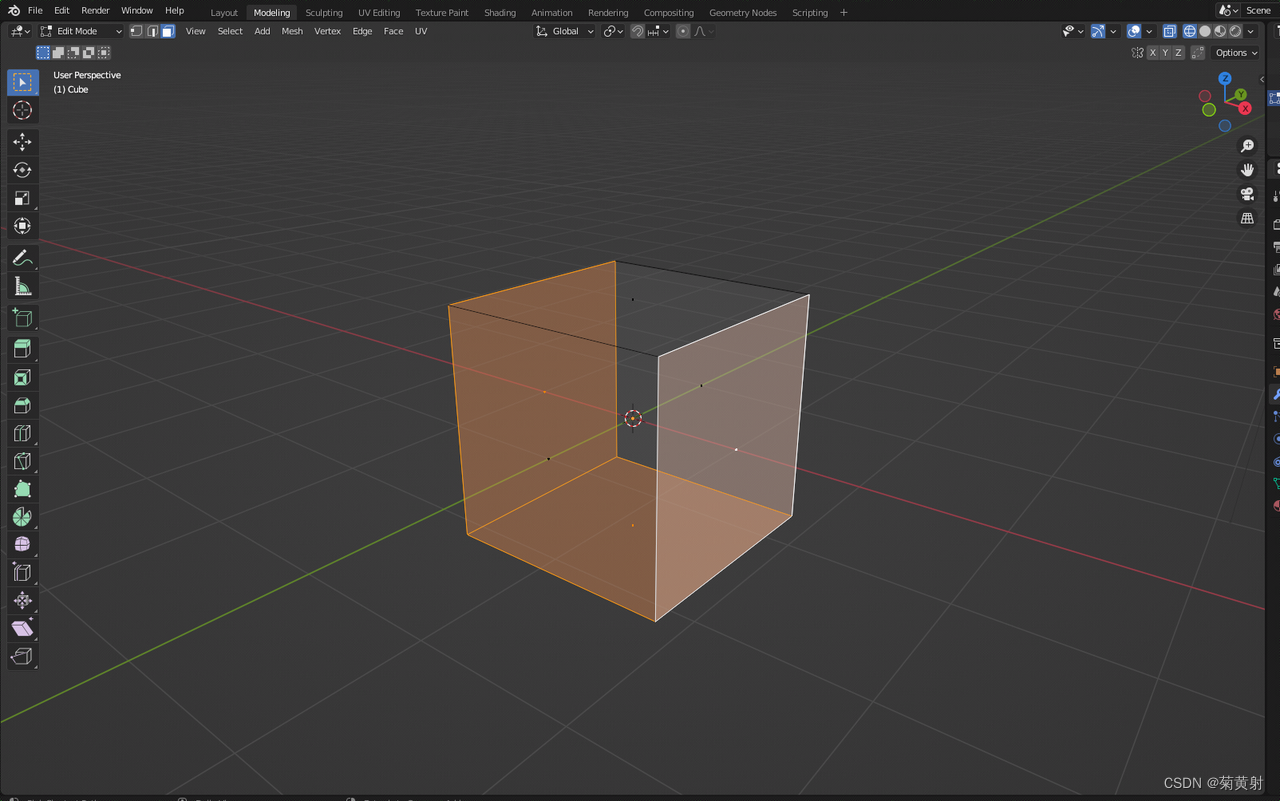
Task: Toggle show gizmos button
Action: pyautogui.click(x=1098, y=31)
